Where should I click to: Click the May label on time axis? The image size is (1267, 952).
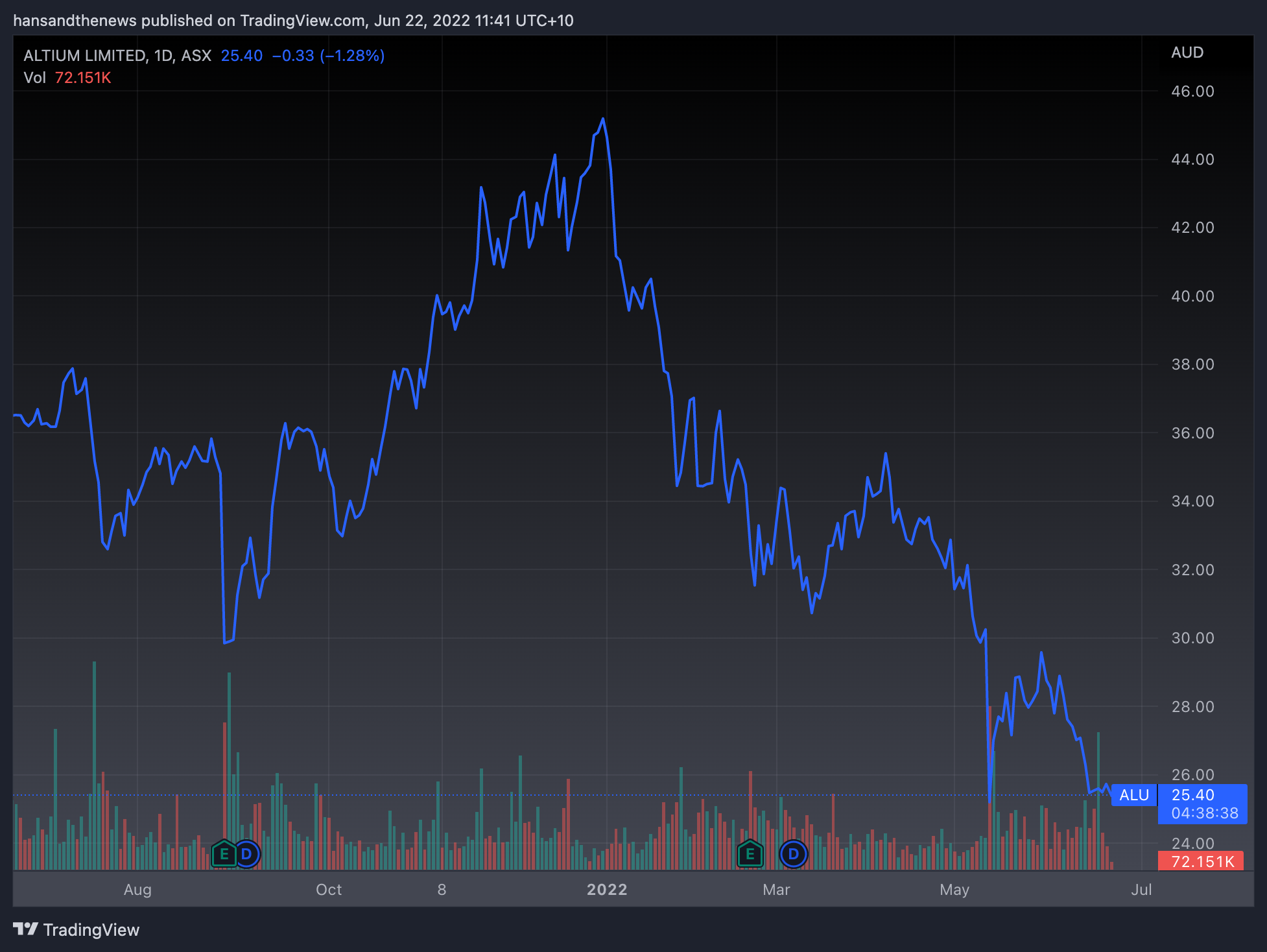[x=954, y=890]
